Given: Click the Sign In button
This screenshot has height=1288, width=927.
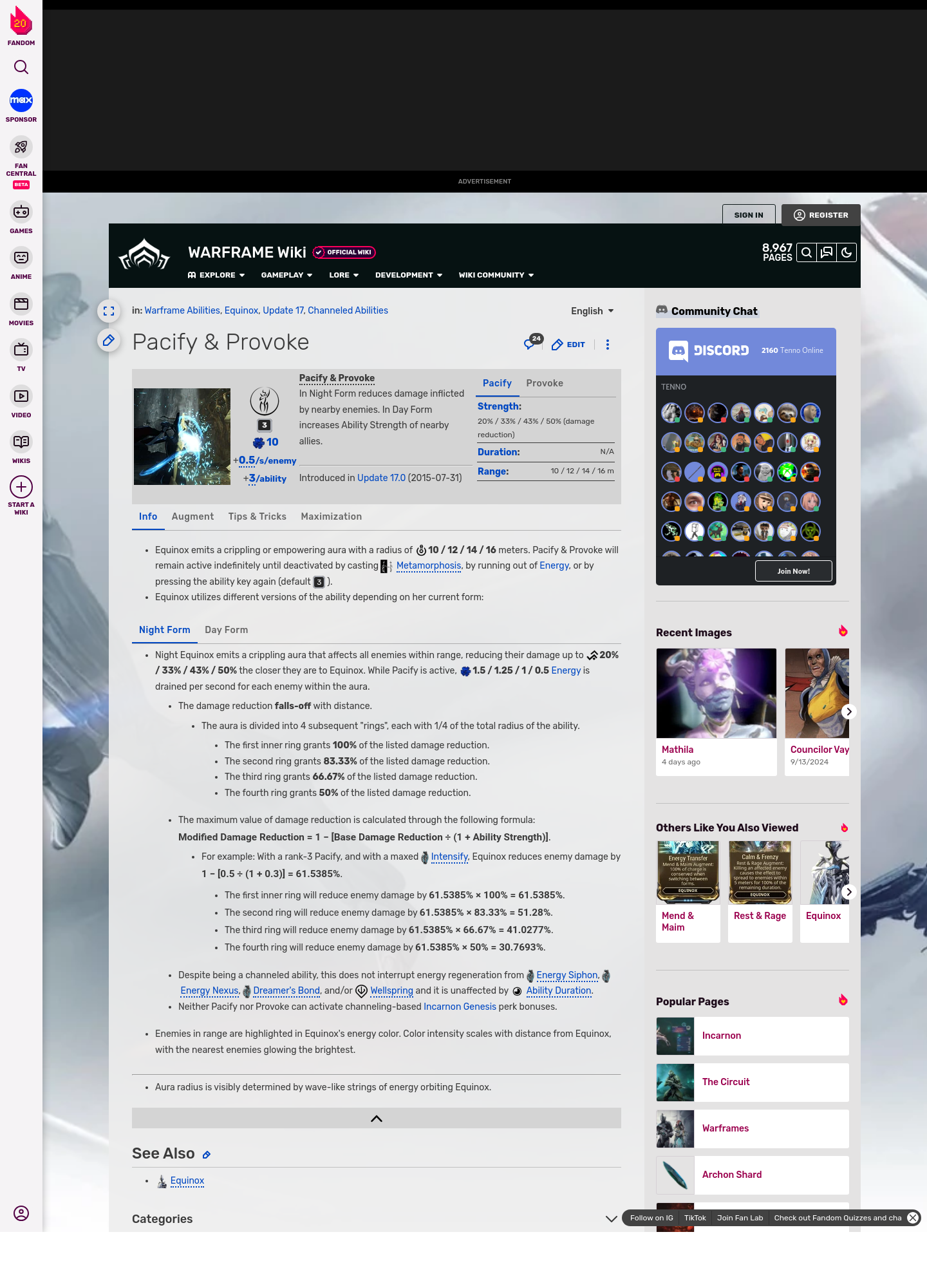Looking at the screenshot, I should pyautogui.click(x=749, y=215).
